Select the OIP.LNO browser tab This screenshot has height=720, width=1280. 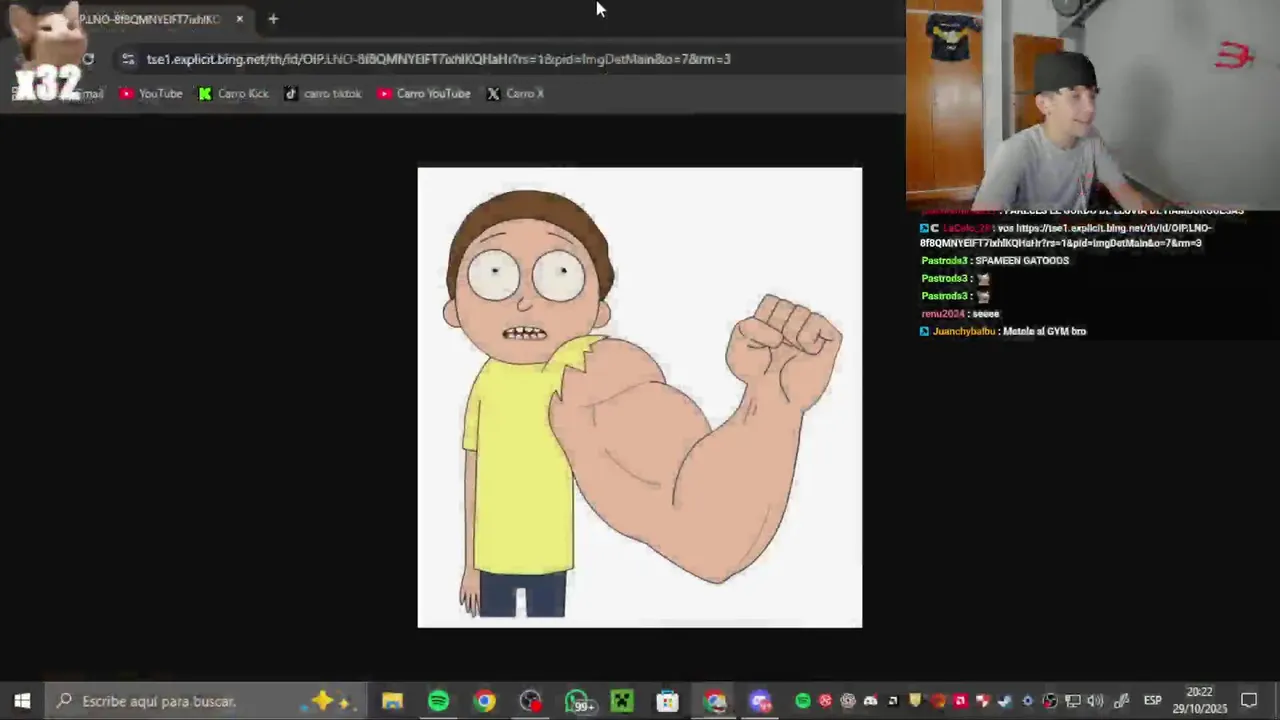click(150, 19)
